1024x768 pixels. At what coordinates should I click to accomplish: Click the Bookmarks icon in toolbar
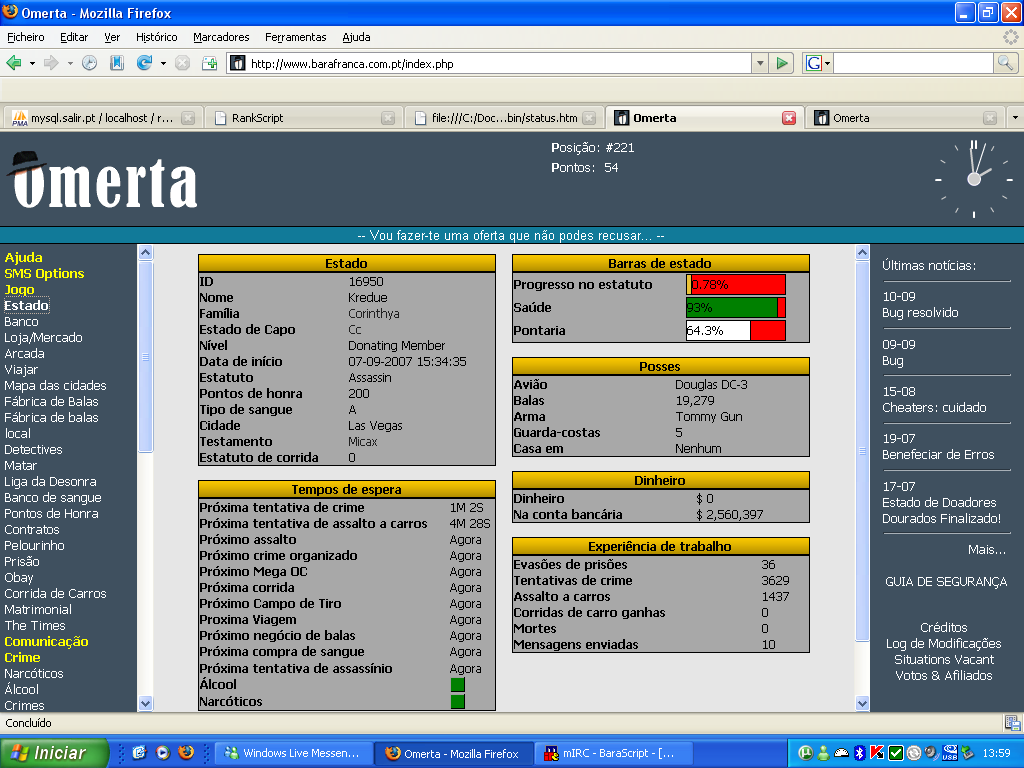pos(117,63)
